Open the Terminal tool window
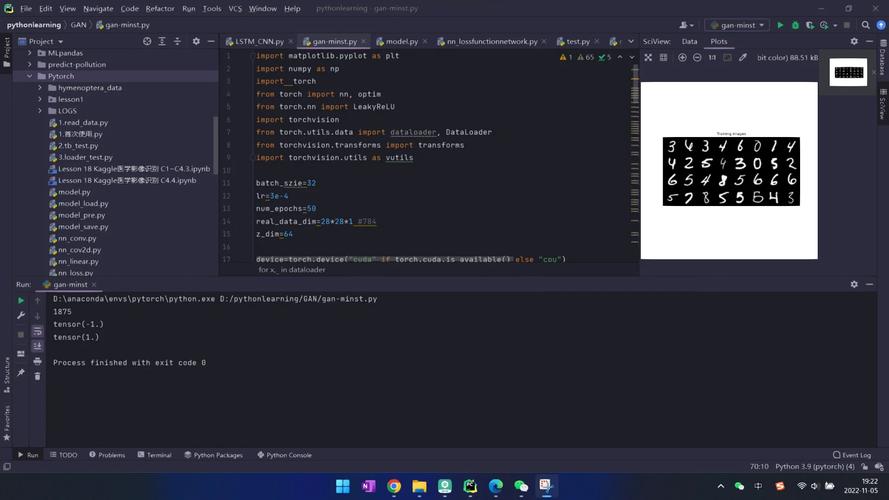This screenshot has width=889, height=500. 154,455
